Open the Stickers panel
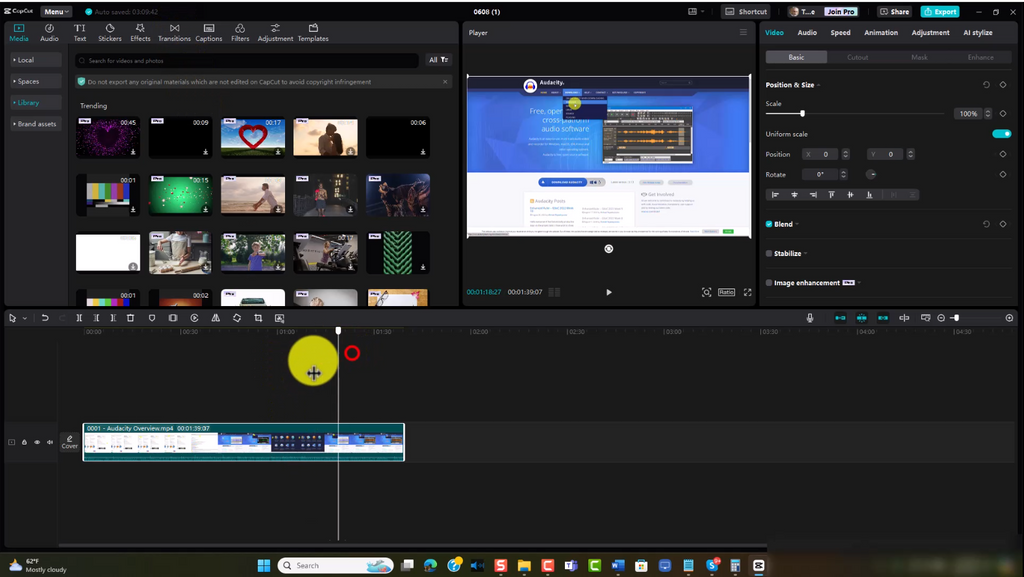The width and height of the screenshot is (1024, 577). tap(109, 31)
